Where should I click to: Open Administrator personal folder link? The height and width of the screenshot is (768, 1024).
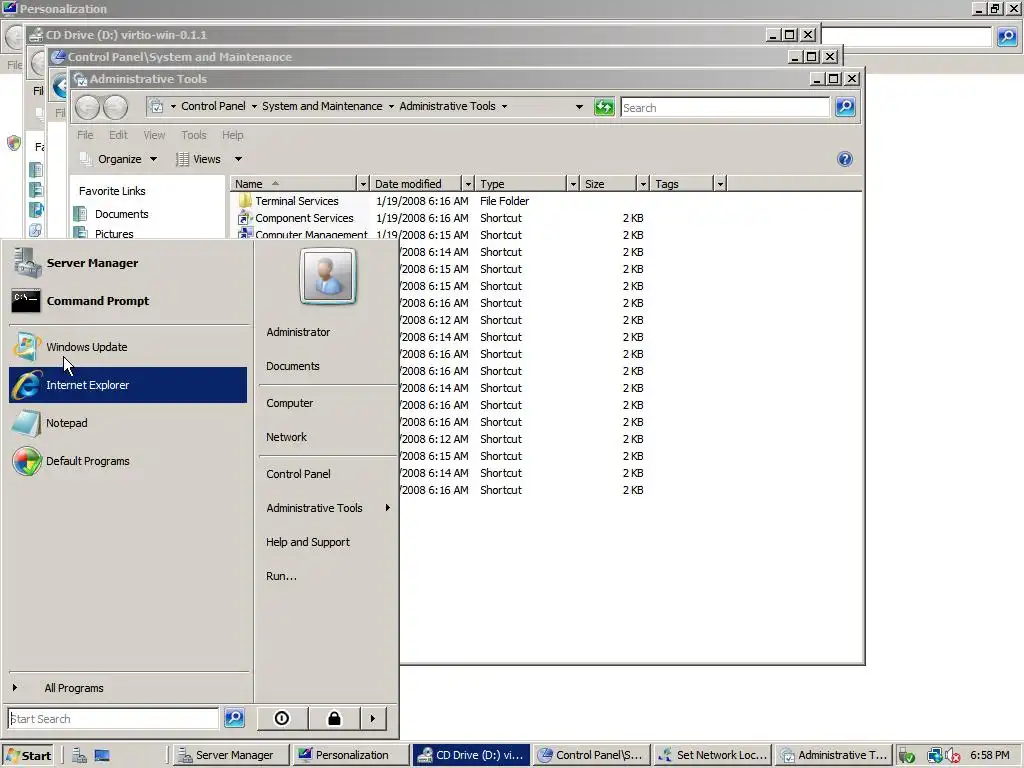298,332
